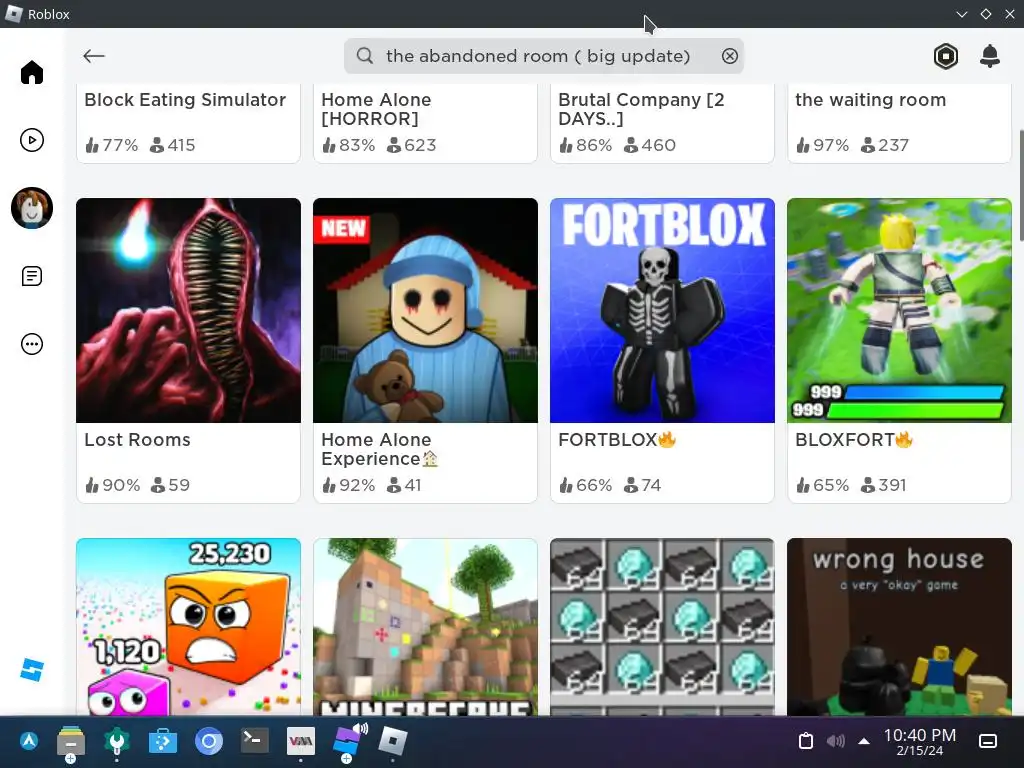Open the More options icon in sidebar
Screen dimensions: 1024x768
click(x=31, y=344)
